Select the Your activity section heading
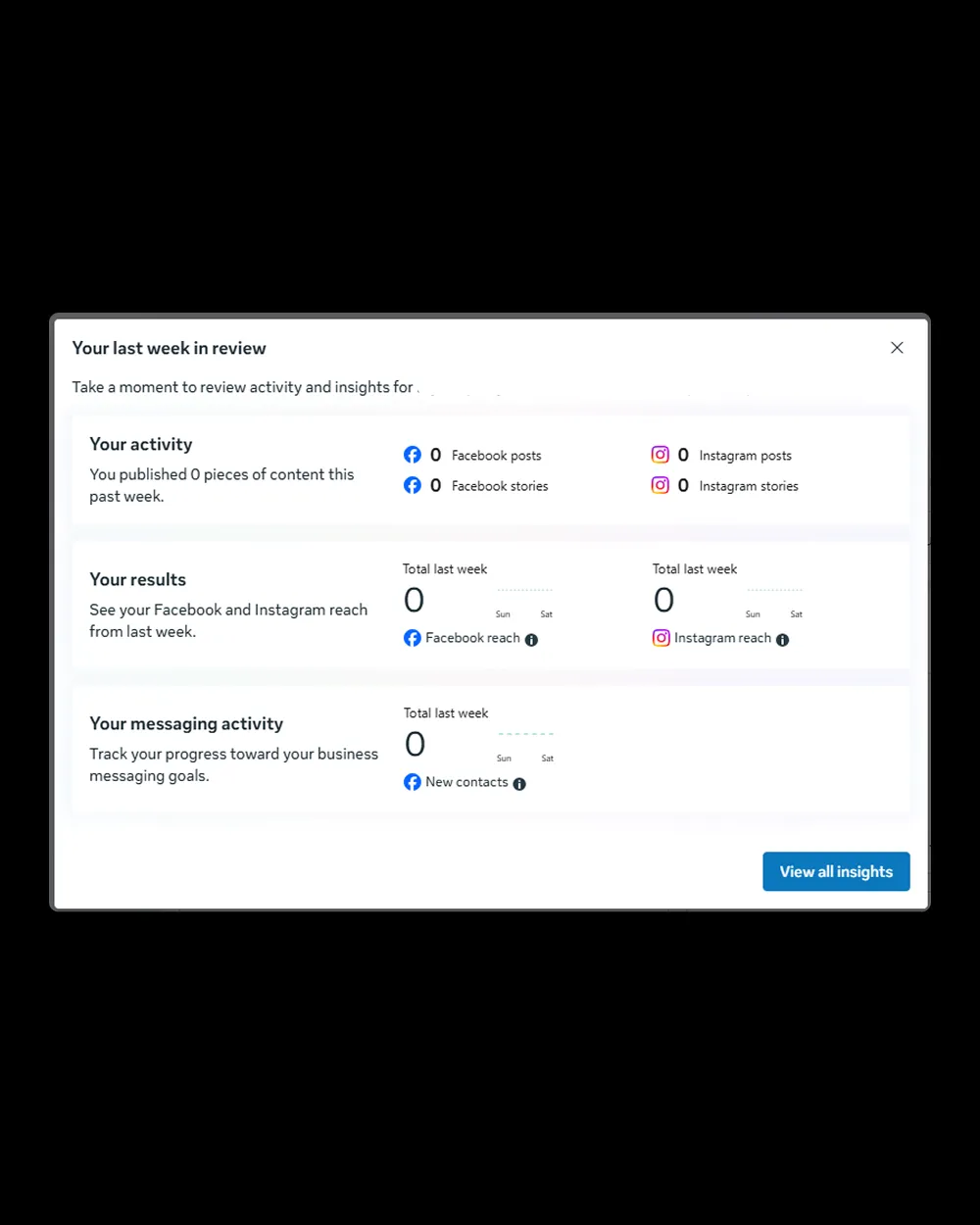980x1225 pixels. (140, 444)
